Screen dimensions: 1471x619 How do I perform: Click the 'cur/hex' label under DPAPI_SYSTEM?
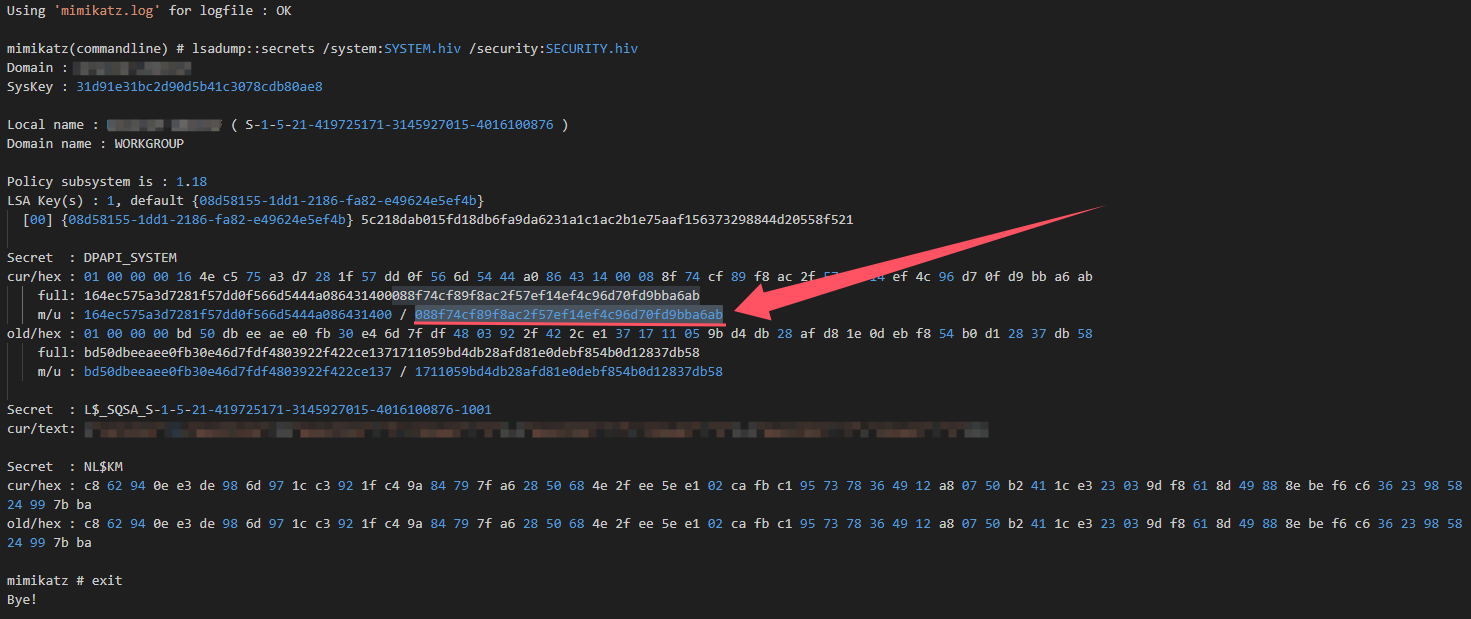34,277
